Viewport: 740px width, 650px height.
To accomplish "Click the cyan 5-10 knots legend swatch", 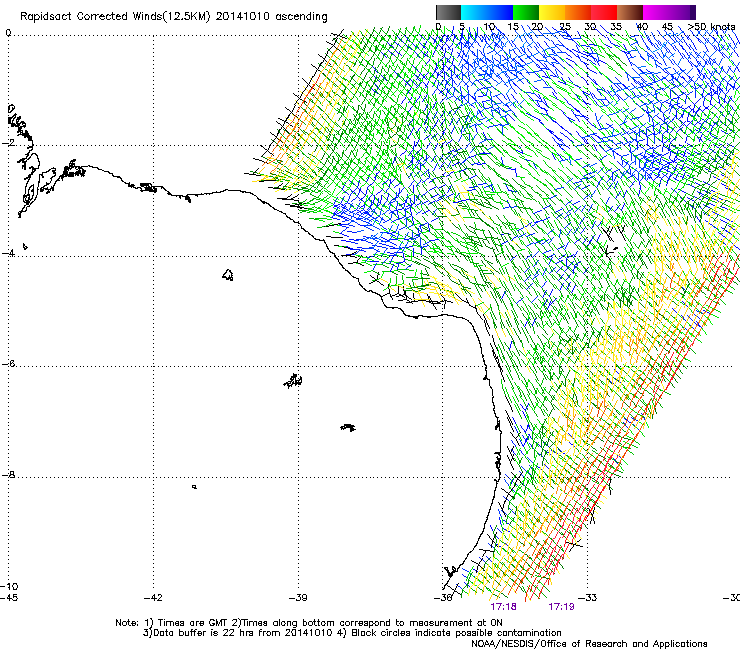I will [473, 12].
